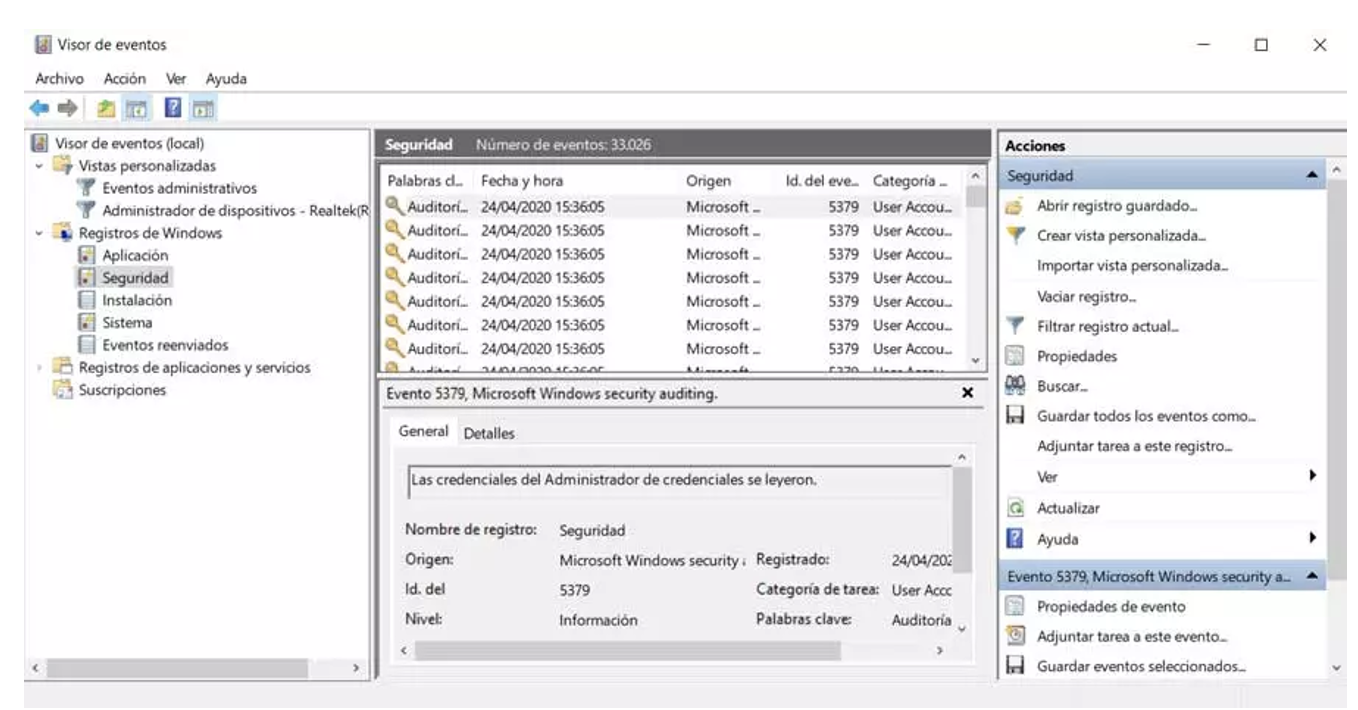Switch to the Detalles tab

489,433
